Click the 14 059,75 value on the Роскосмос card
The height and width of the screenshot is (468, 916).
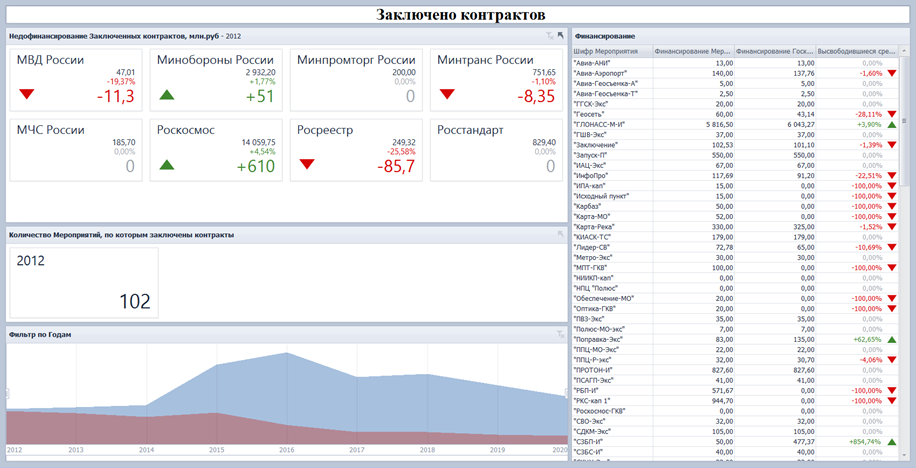point(259,142)
